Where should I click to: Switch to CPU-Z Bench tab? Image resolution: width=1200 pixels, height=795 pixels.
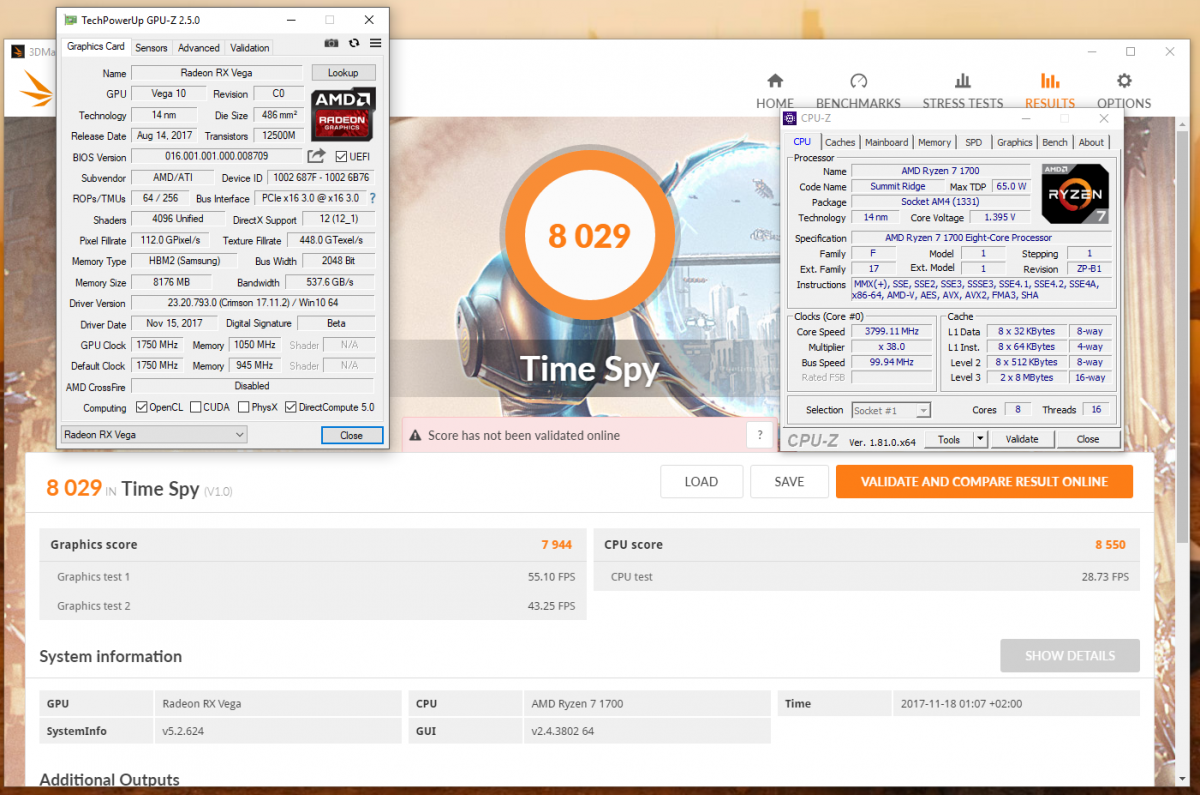[x=1055, y=142]
